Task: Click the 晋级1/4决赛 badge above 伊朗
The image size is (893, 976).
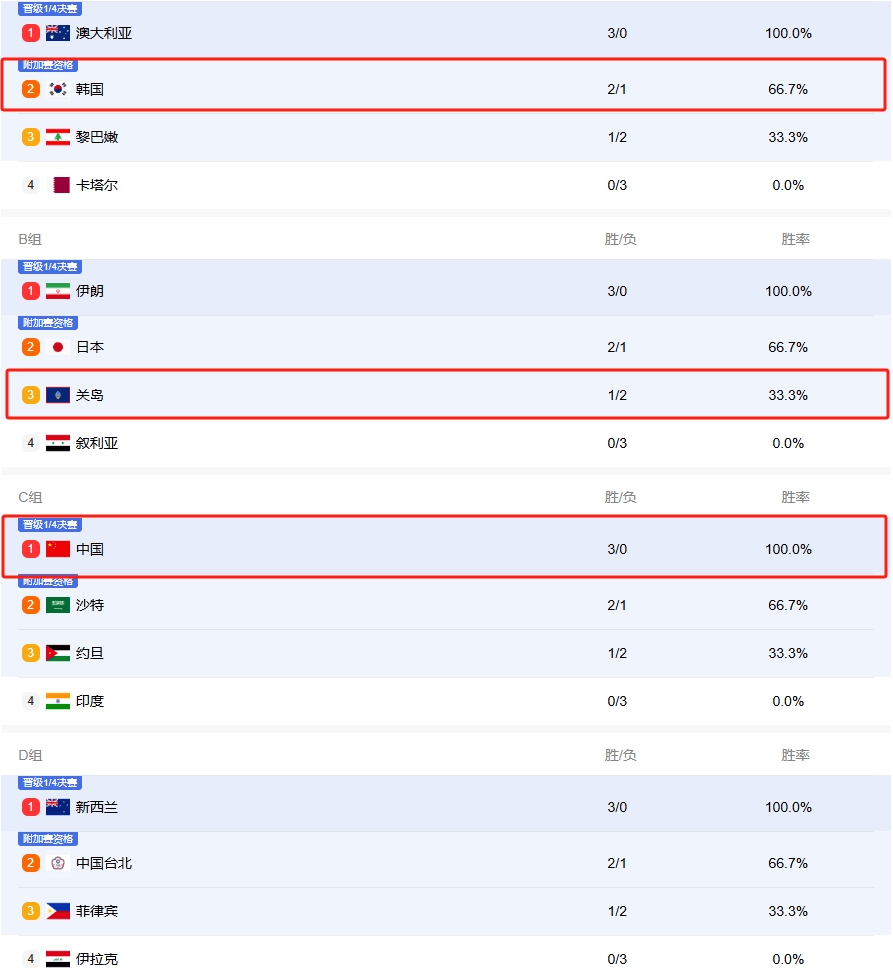Action: (x=50, y=266)
